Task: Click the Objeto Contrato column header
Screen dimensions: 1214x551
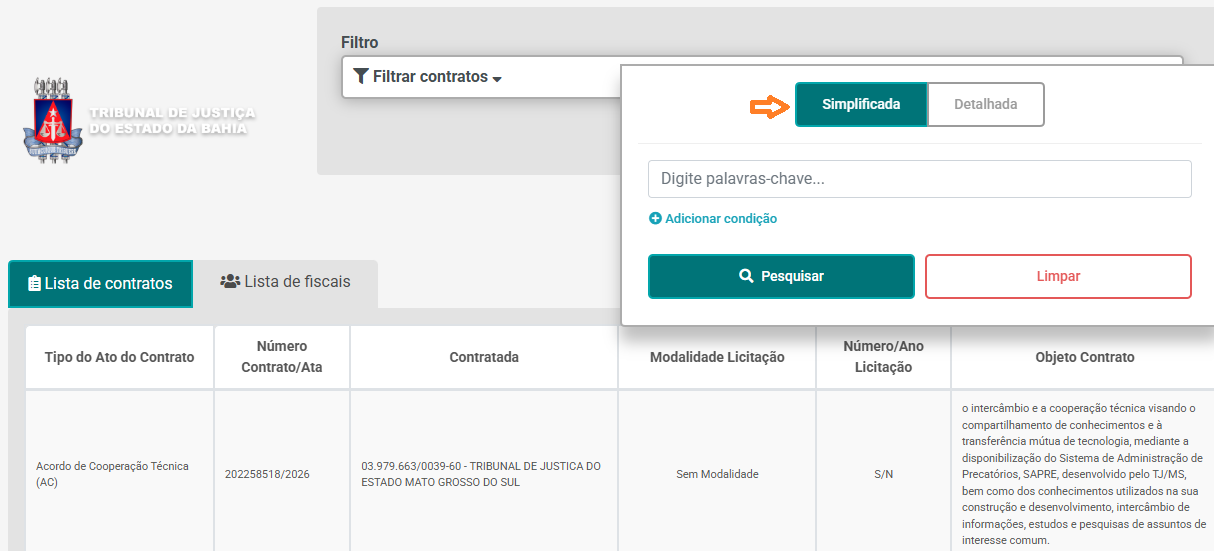Action: click(1084, 357)
